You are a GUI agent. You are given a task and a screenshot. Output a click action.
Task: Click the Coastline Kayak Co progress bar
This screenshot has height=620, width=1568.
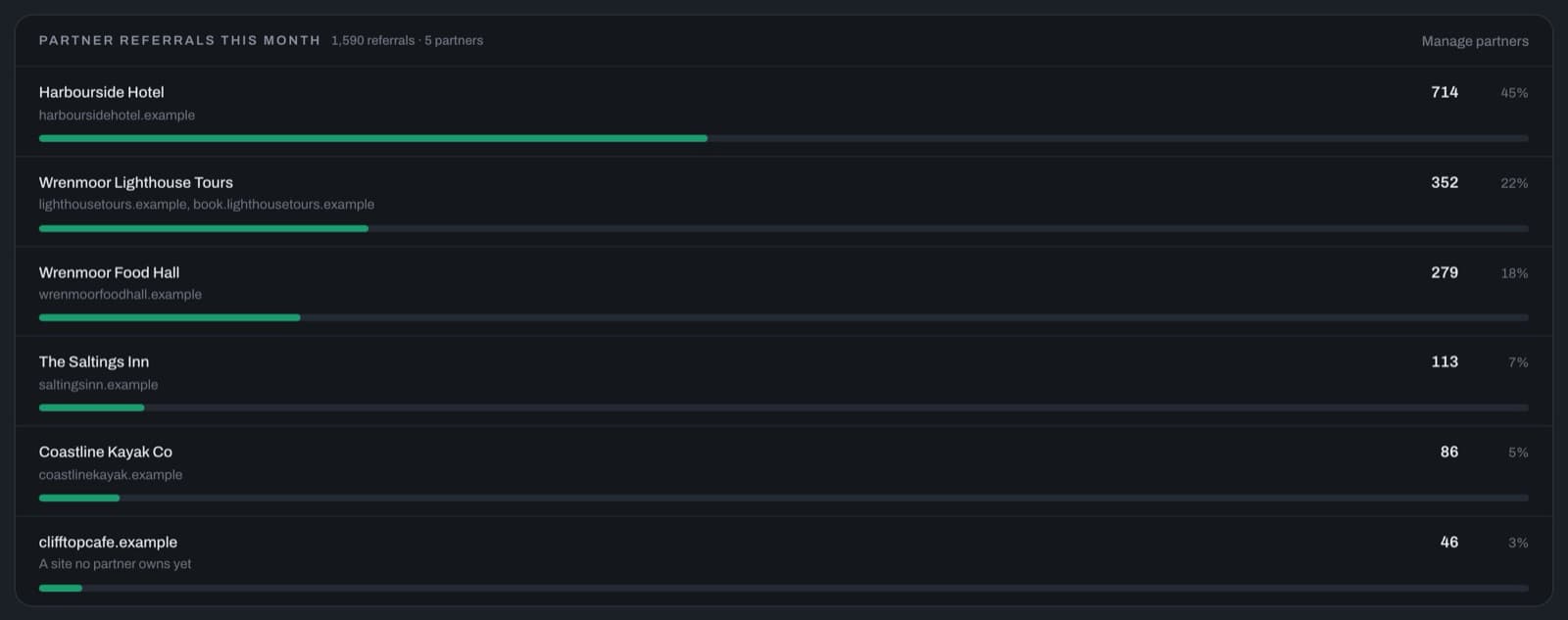tap(784, 498)
